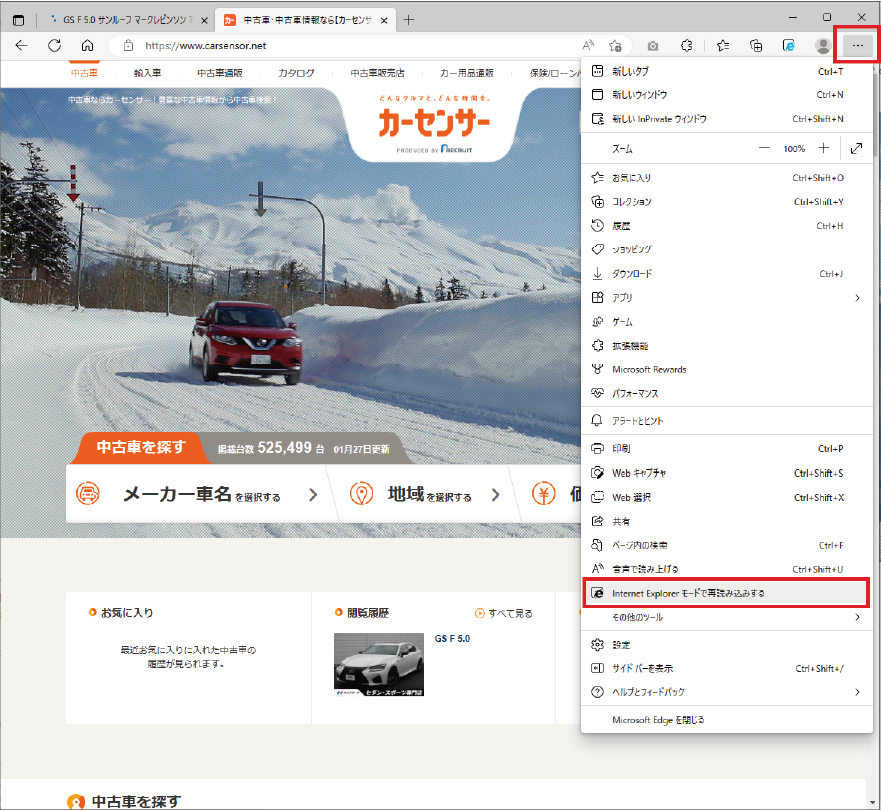Image resolution: width=881 pixels, height=811 pixels.
Task: Open the 中古車通販 navigation link
Action: [220, 73]
